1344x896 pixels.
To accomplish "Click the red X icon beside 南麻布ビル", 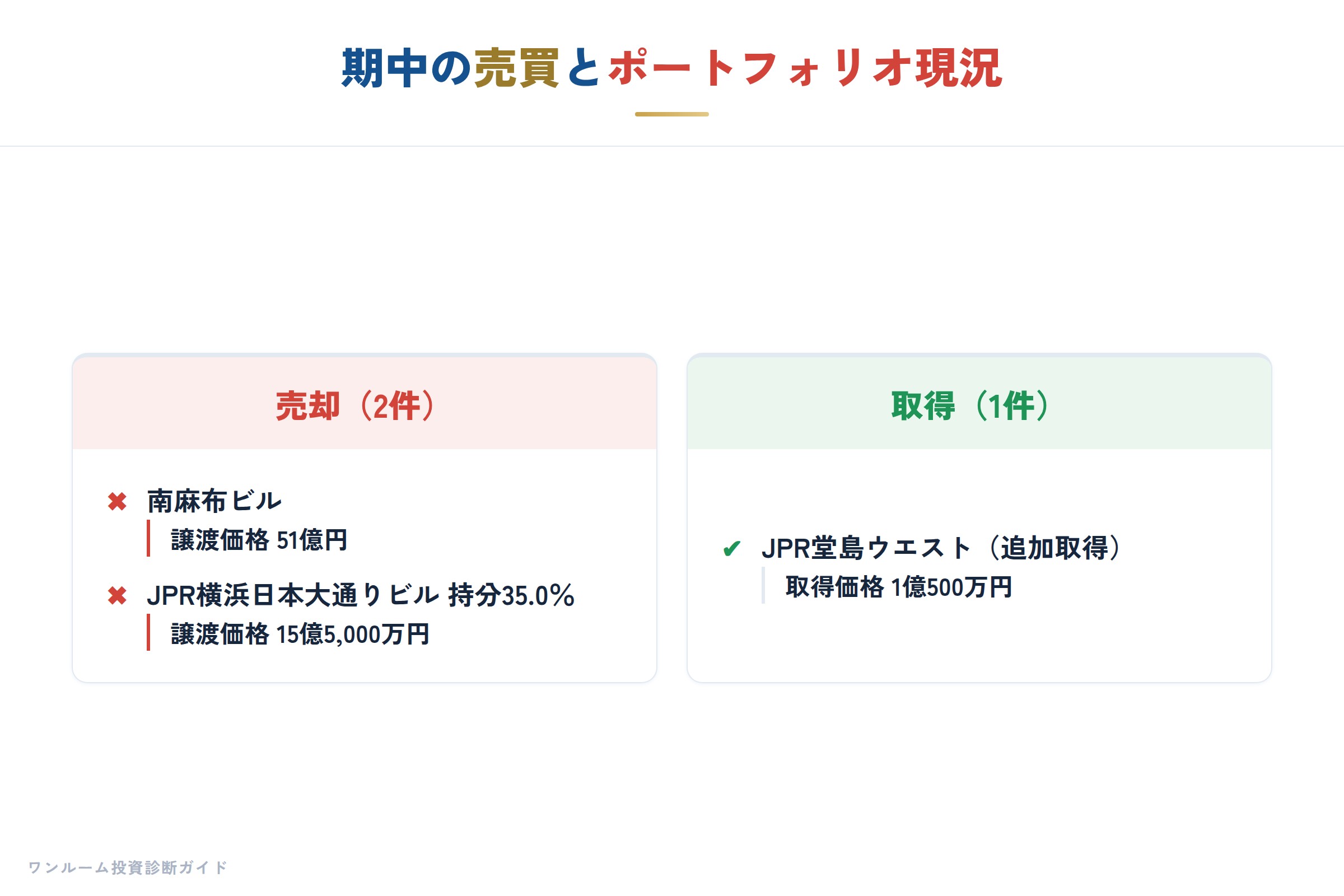I will (117, 502).
